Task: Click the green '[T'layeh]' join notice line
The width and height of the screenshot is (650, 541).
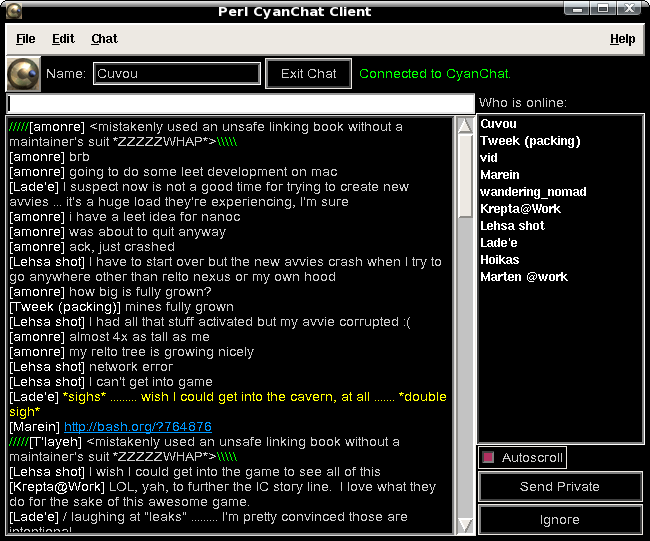Action: point(204,449)
